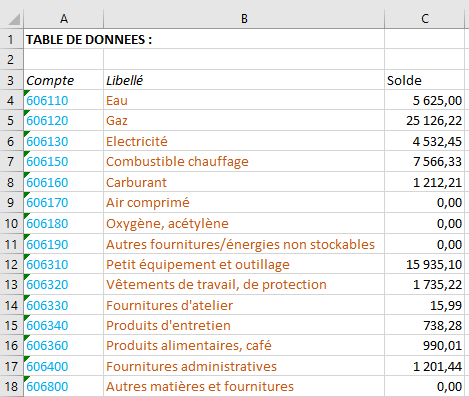This screenshot has width=469, height=397.
Task: Select row 2 header
Action: tap(11, 60)
